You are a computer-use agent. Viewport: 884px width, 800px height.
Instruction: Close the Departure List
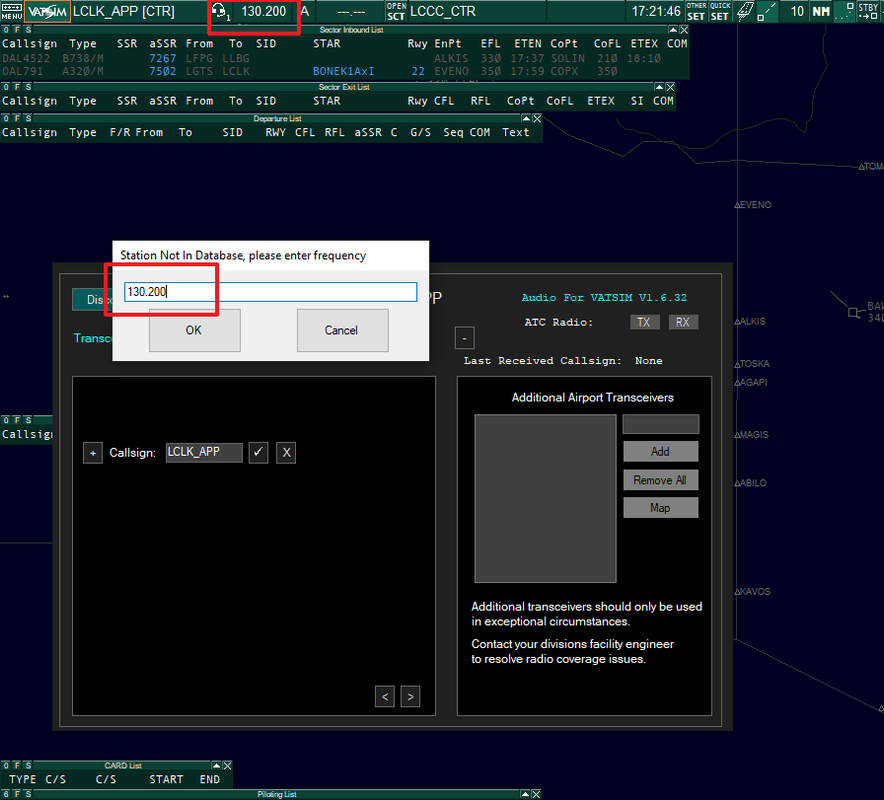537,118
